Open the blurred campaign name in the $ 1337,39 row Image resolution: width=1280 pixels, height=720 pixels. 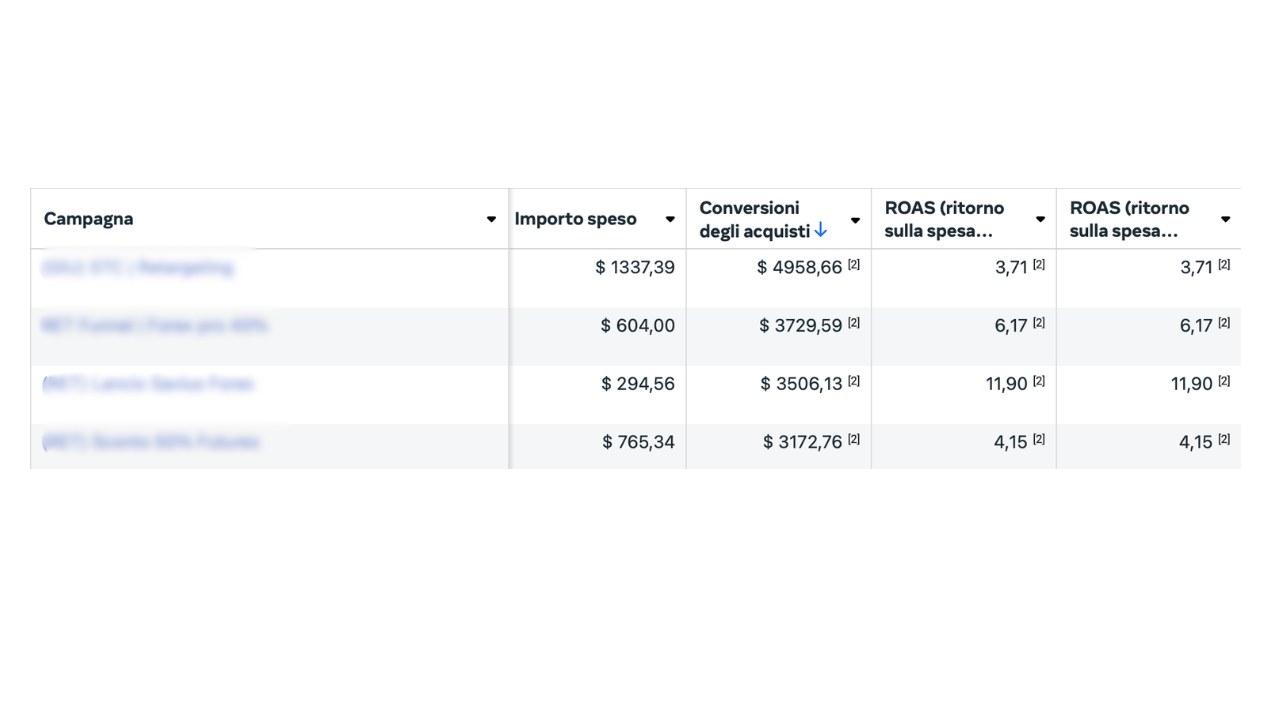click(x=138, y=268)
